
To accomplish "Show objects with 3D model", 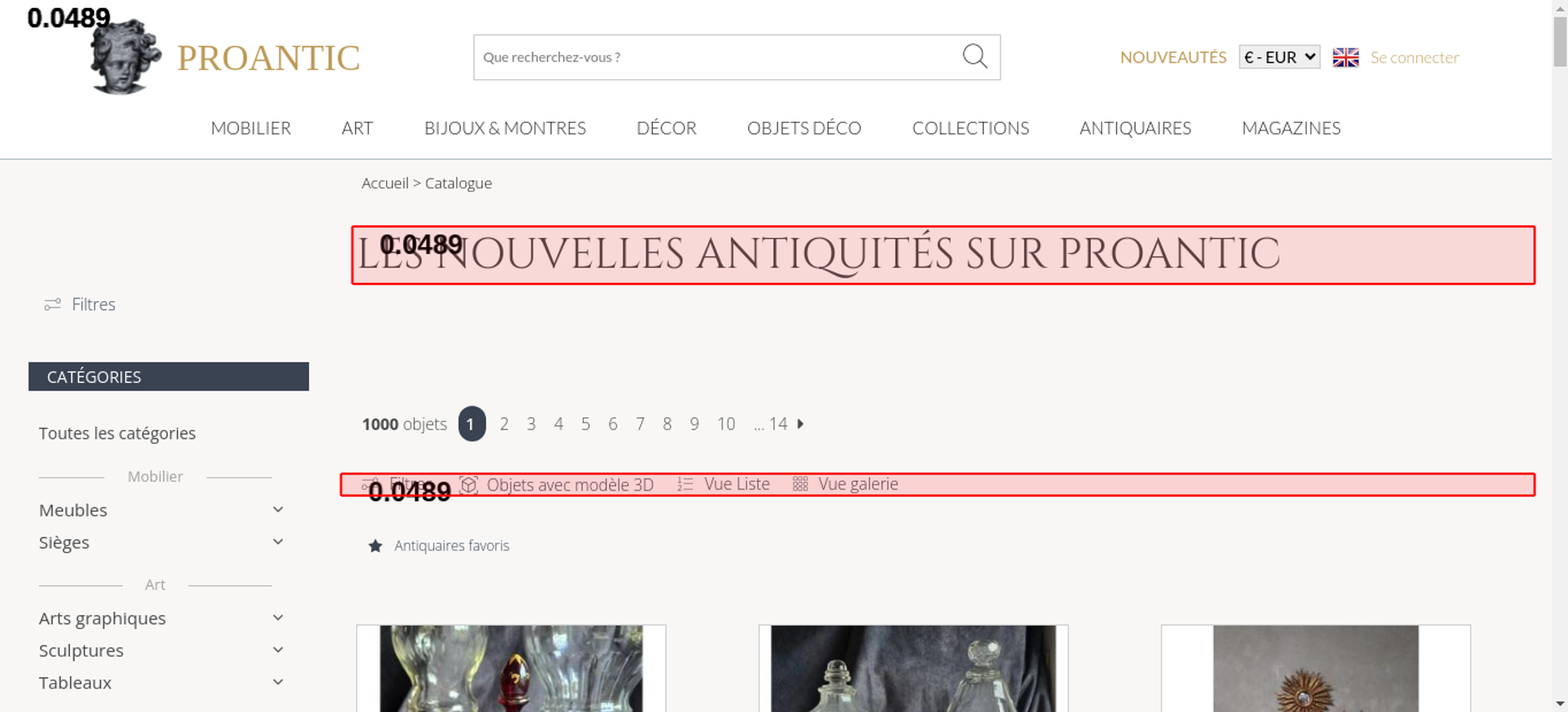I will 557,485.
